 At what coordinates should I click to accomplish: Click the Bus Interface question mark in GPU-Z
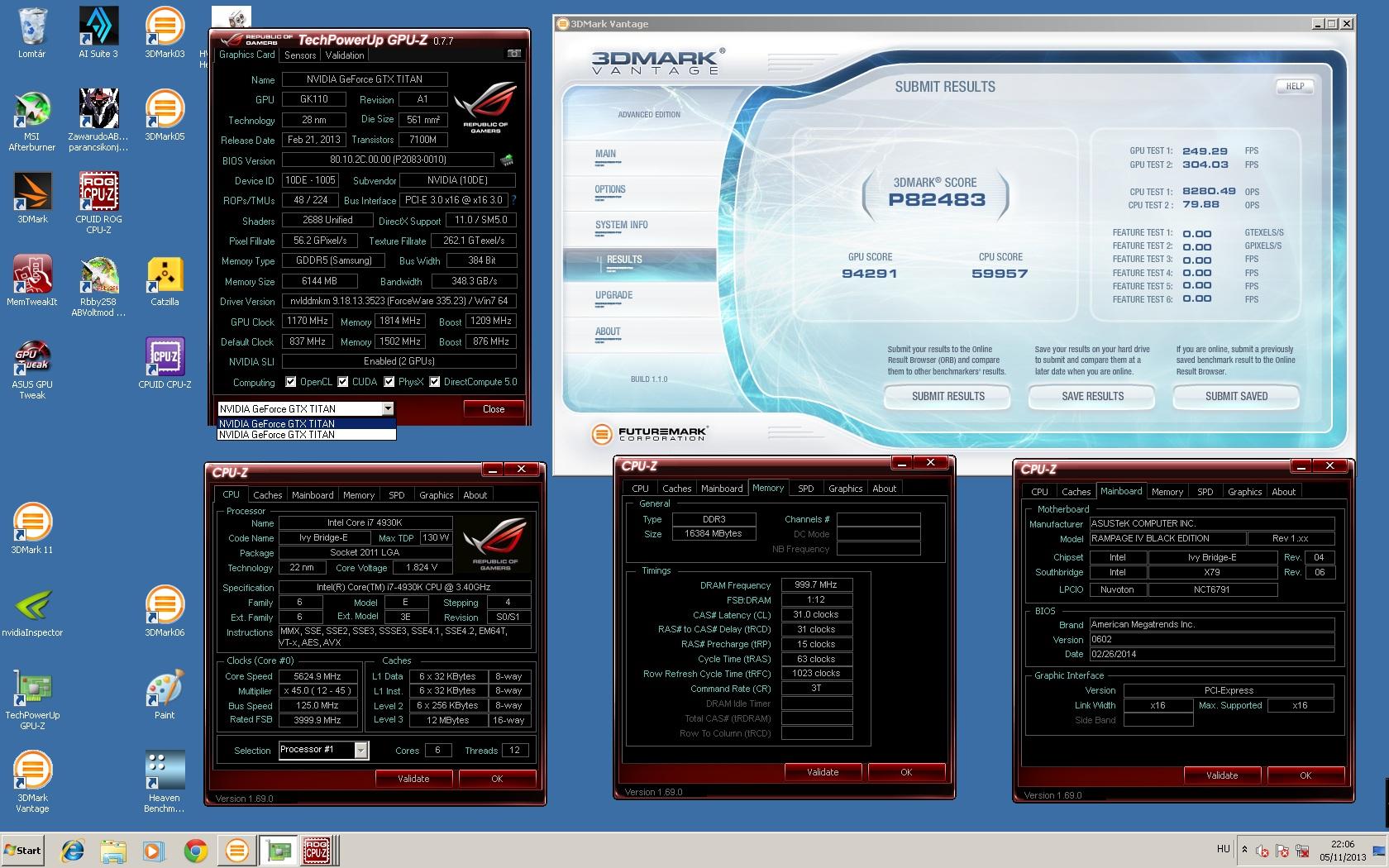click(x=514, y=200)
